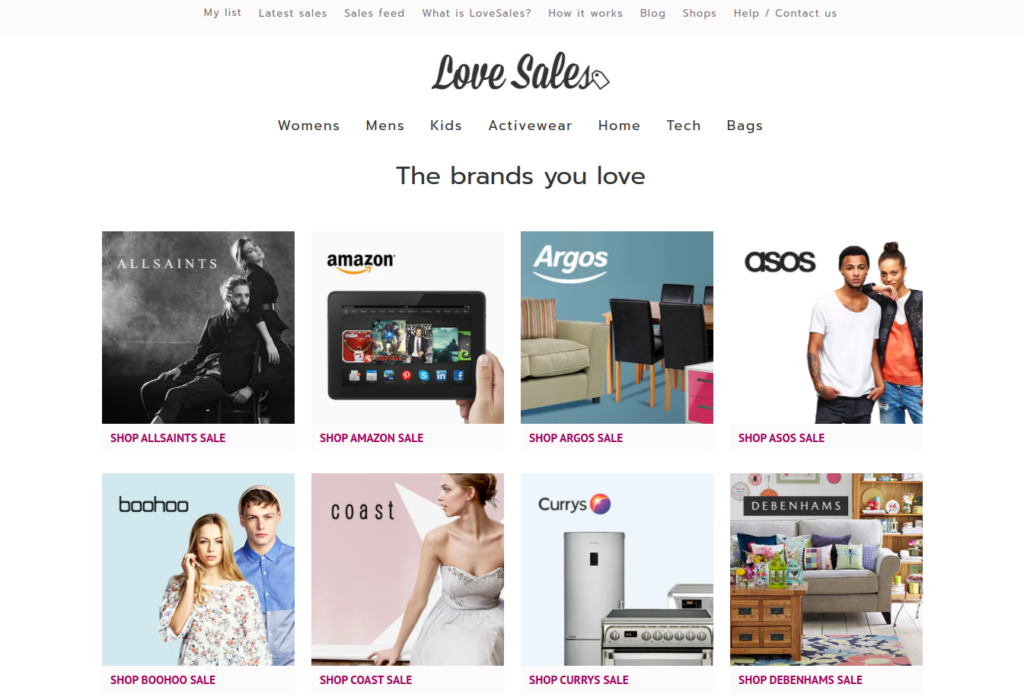Open the Currys appliances image tile

(616, 569)
